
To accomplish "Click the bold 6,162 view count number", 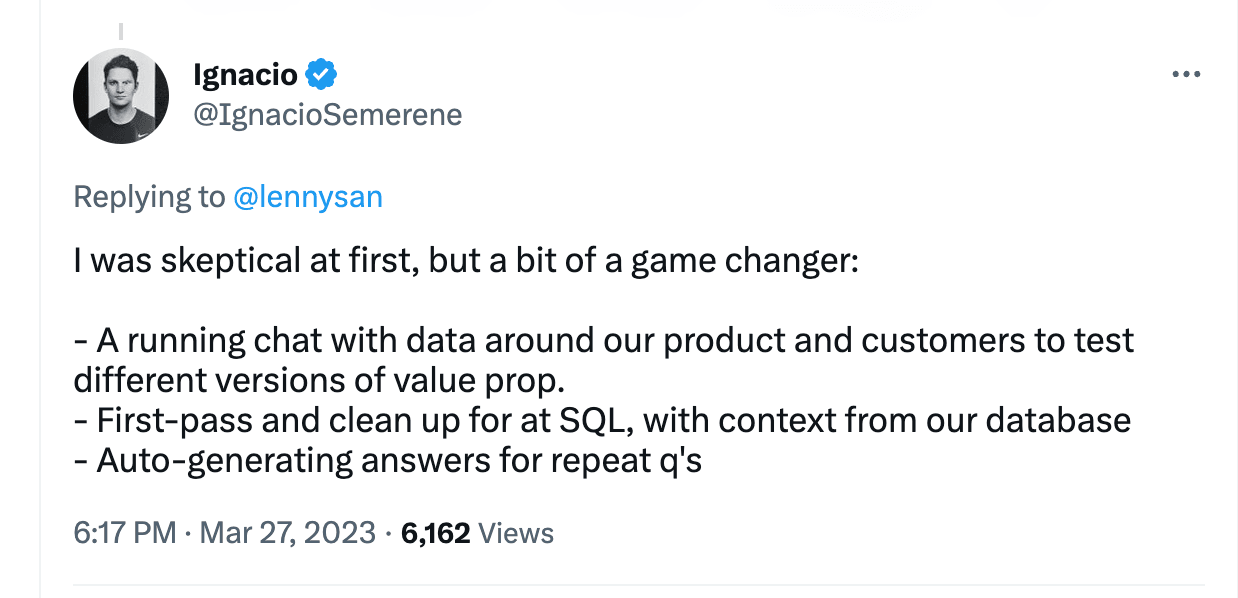I will [x=435, y=533].
